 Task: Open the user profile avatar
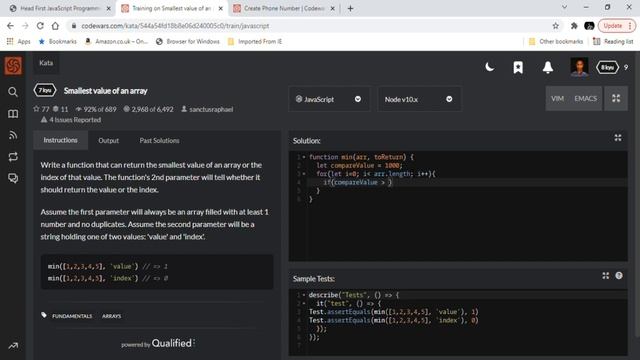579,67
